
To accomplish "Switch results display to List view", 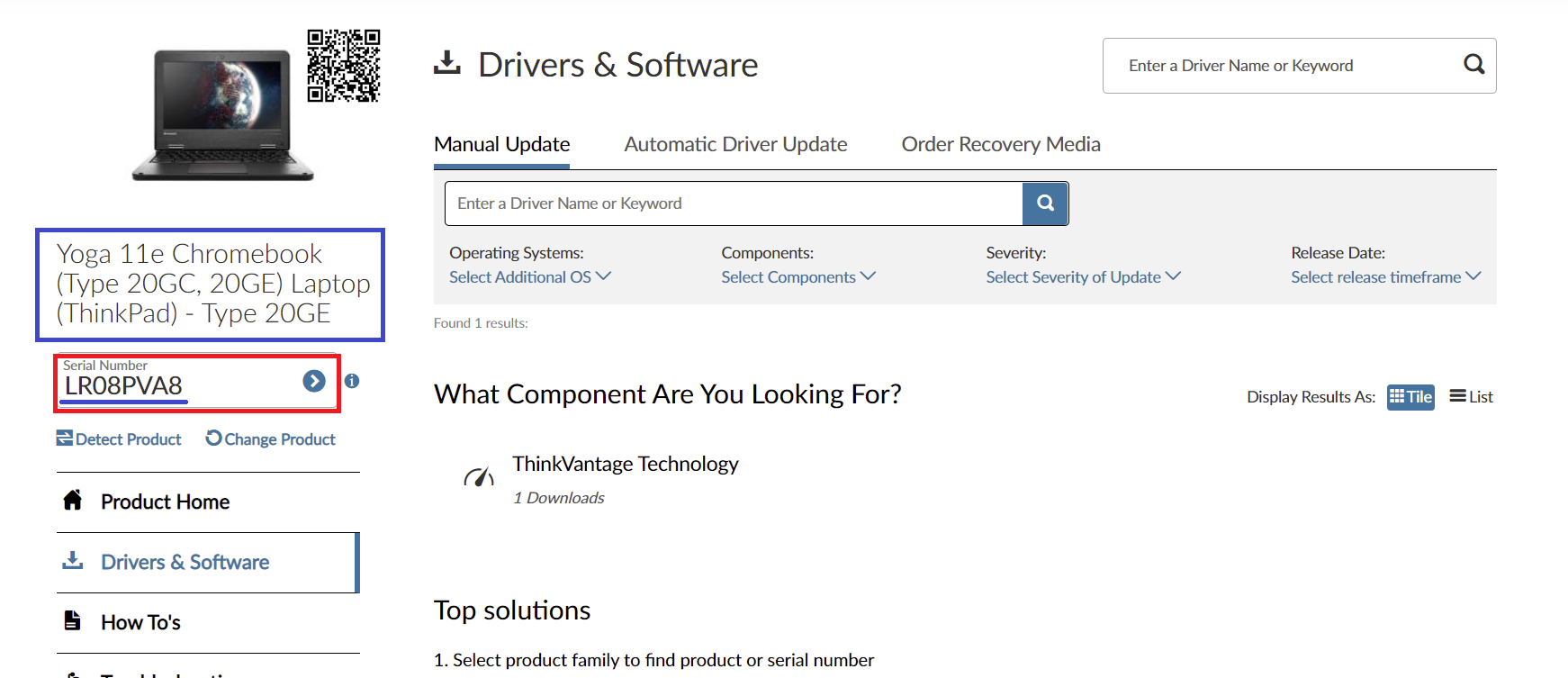I will [x=1471, y=397].
